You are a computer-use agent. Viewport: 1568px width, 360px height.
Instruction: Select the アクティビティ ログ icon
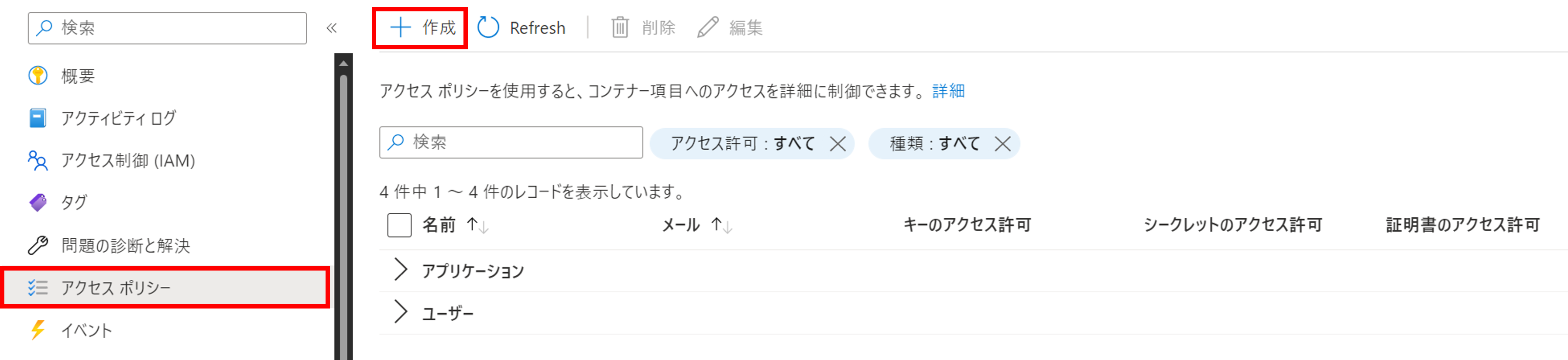(37, 118)
